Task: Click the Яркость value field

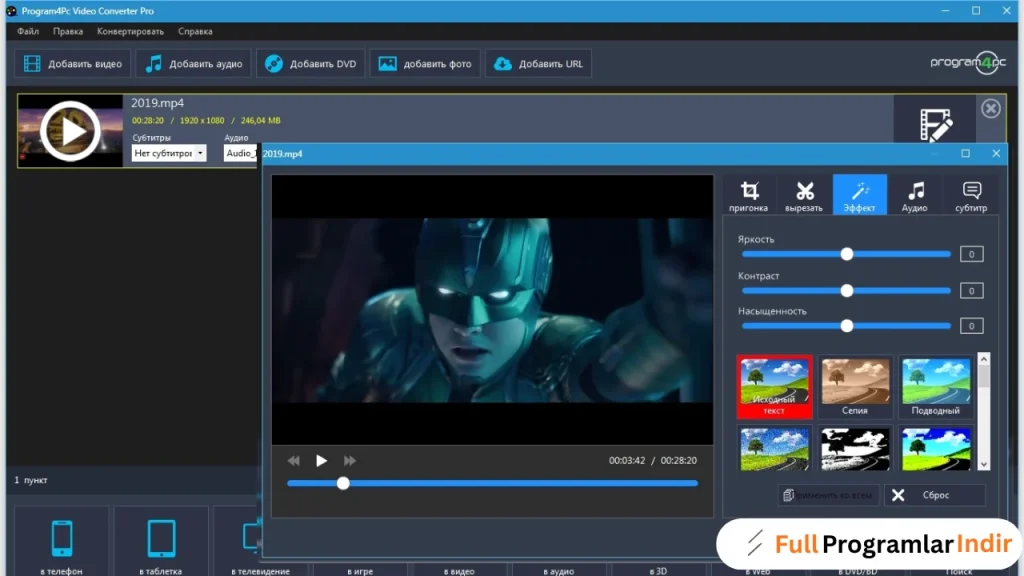Action: click(x=972, y=254)
